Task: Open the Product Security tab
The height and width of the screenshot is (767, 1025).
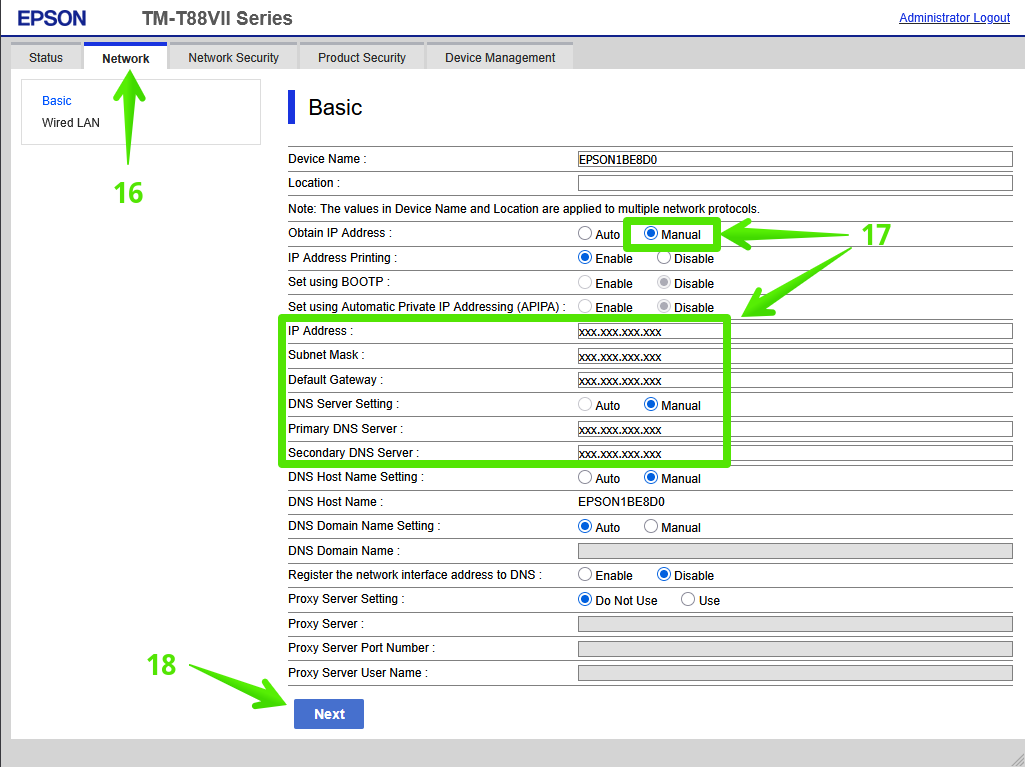Action: pyautogui.click(x=362, y=58)
